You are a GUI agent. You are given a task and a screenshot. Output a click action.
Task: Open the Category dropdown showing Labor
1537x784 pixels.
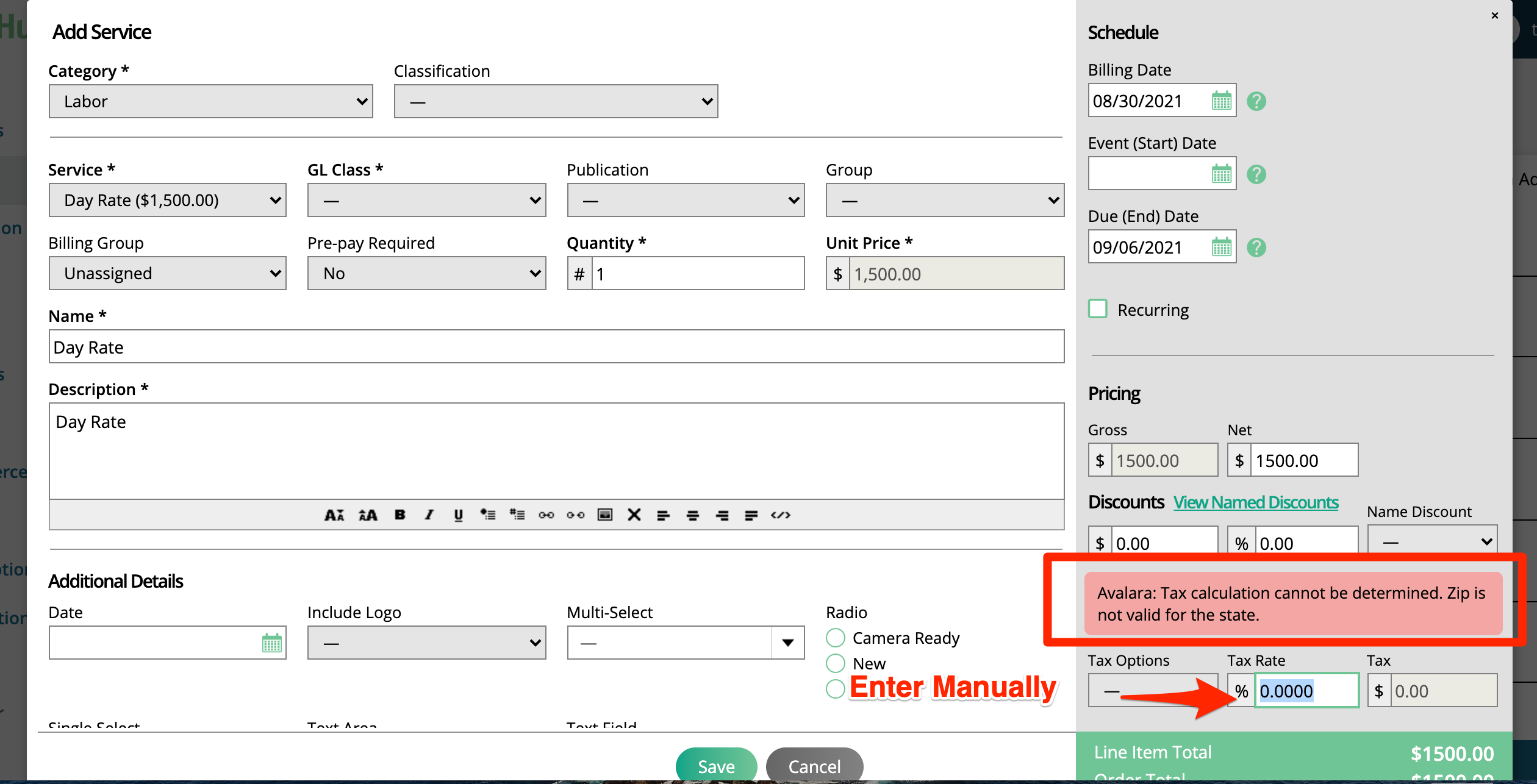pyautogui.click(x=210, y=101)
